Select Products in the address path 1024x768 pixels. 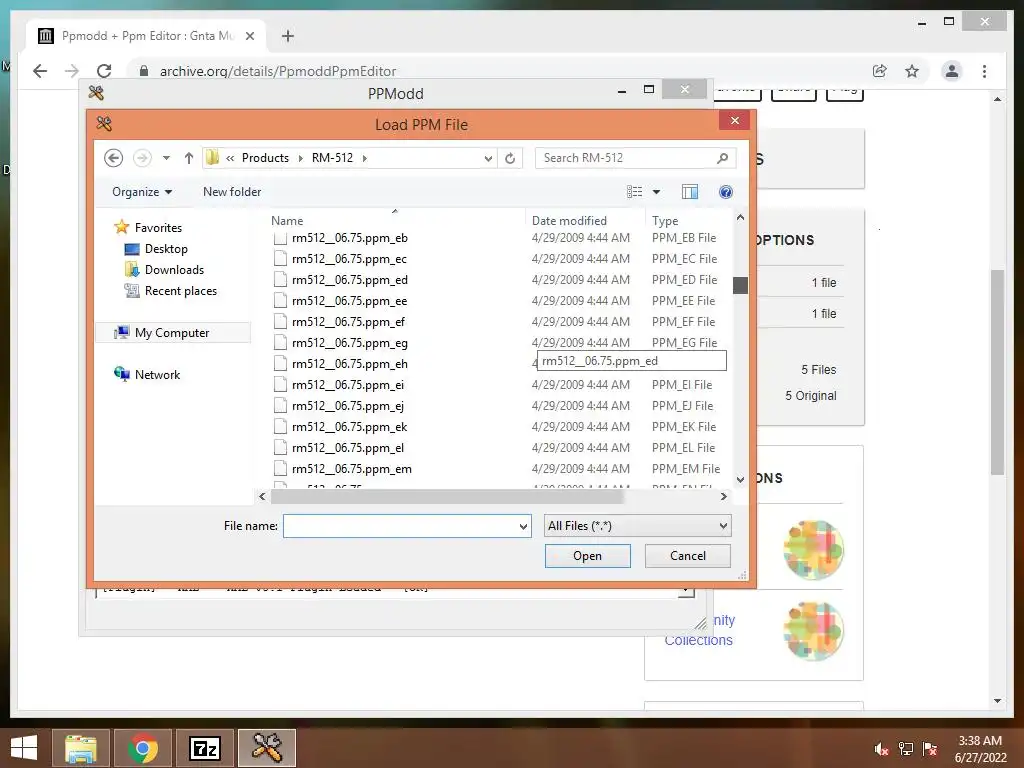265,158
